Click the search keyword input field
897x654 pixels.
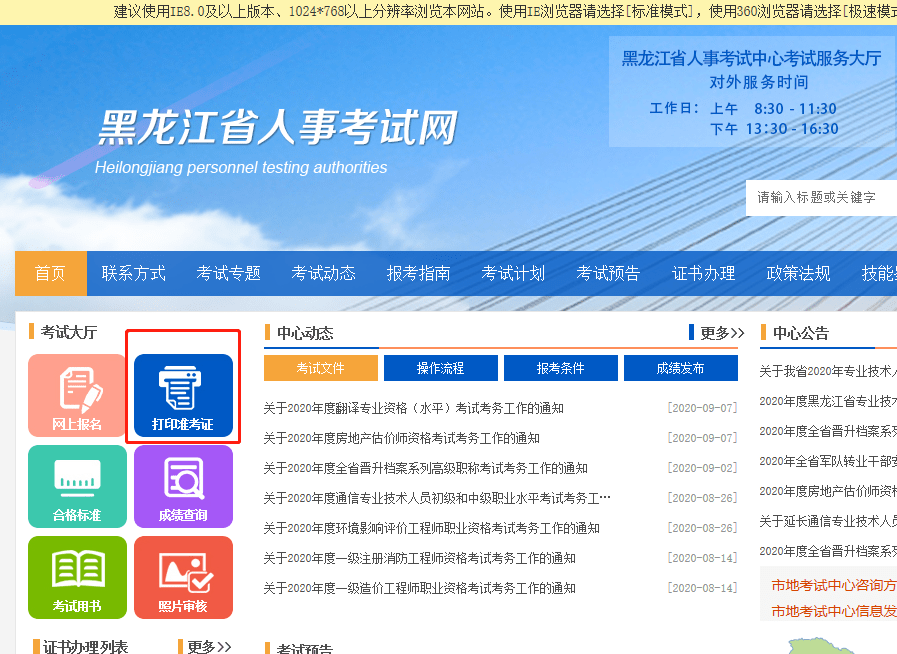(819, 199)
